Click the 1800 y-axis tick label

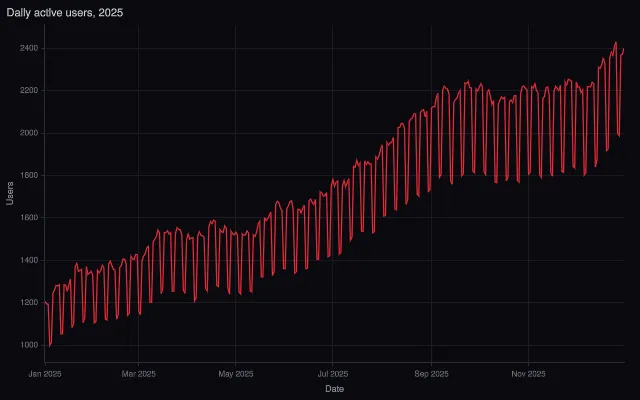coord(29,176)
